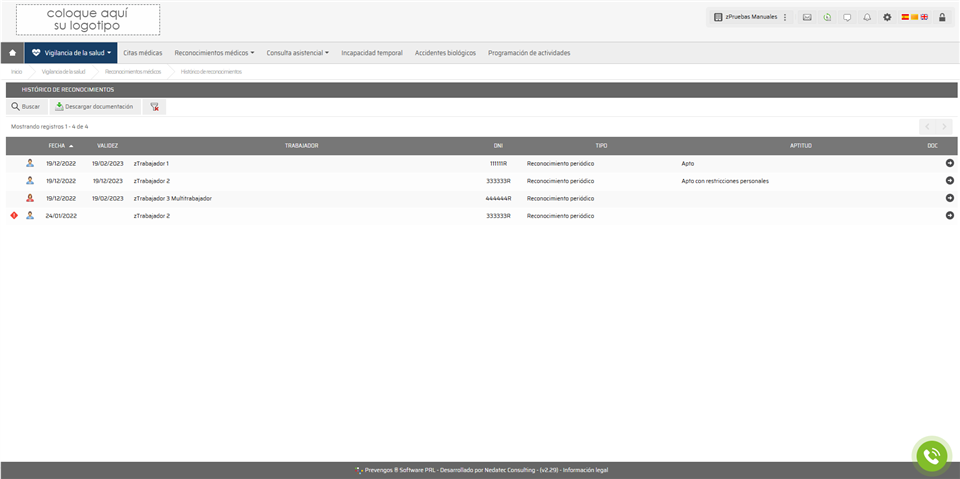The height and width of the screenshot is (479, 960).
Task: Click the green phone call button
Action: (931, 455)
